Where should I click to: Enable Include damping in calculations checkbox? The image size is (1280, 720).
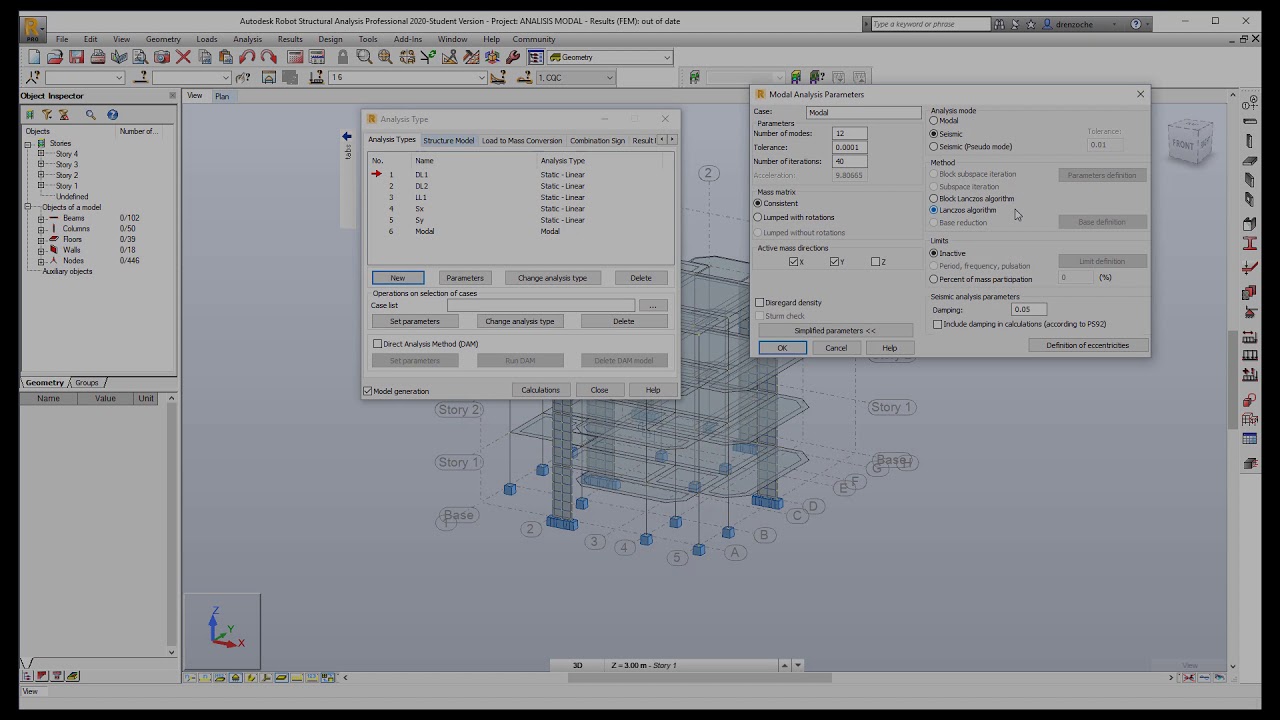pyautogui.click(x=937, y=324)
